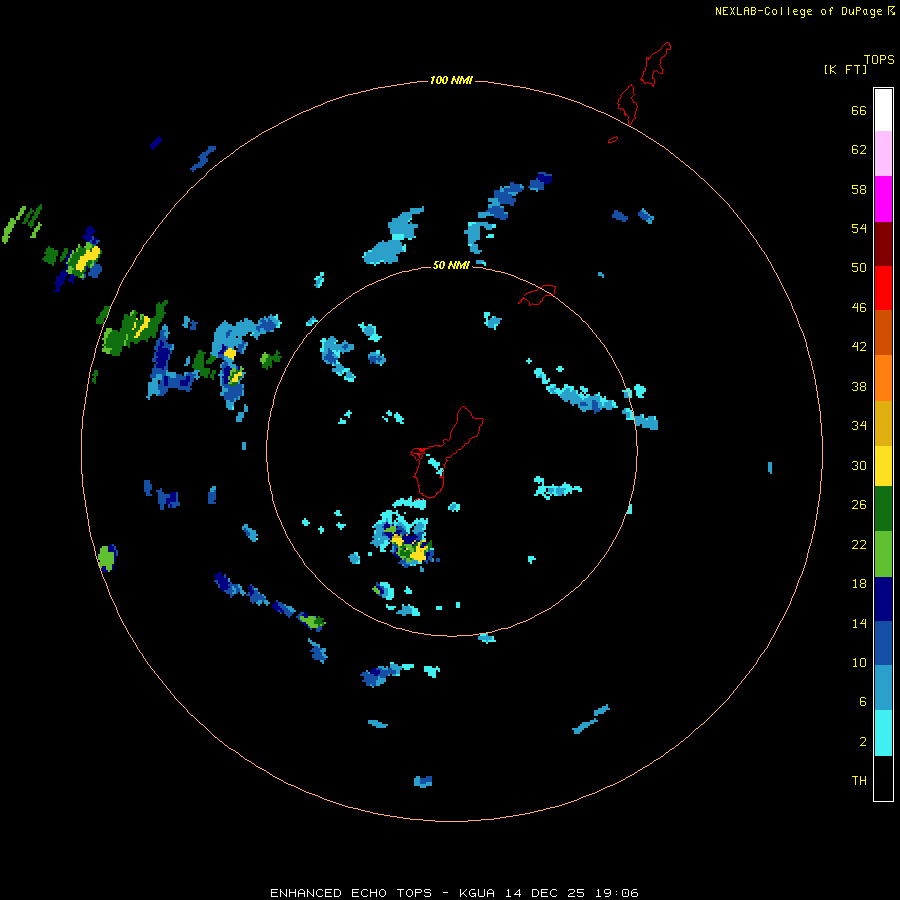Click the cyan 2–6 K FT legend swatch
This screenshot has width=900, height=900.
click(x=883, y=733)
